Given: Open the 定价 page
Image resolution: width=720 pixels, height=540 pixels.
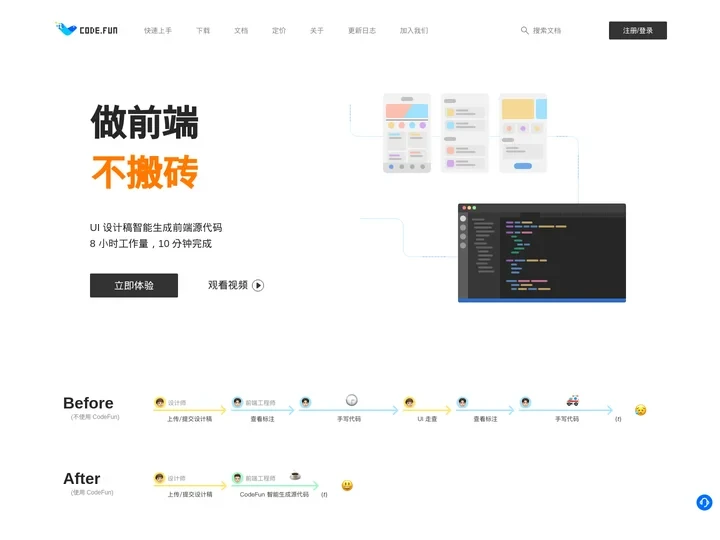Looking at the screenshot, I should point(279,31).
